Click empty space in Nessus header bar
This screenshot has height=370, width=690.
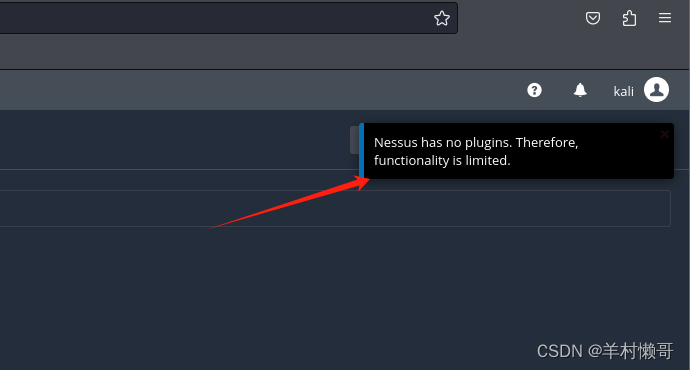tap(264, 90)
